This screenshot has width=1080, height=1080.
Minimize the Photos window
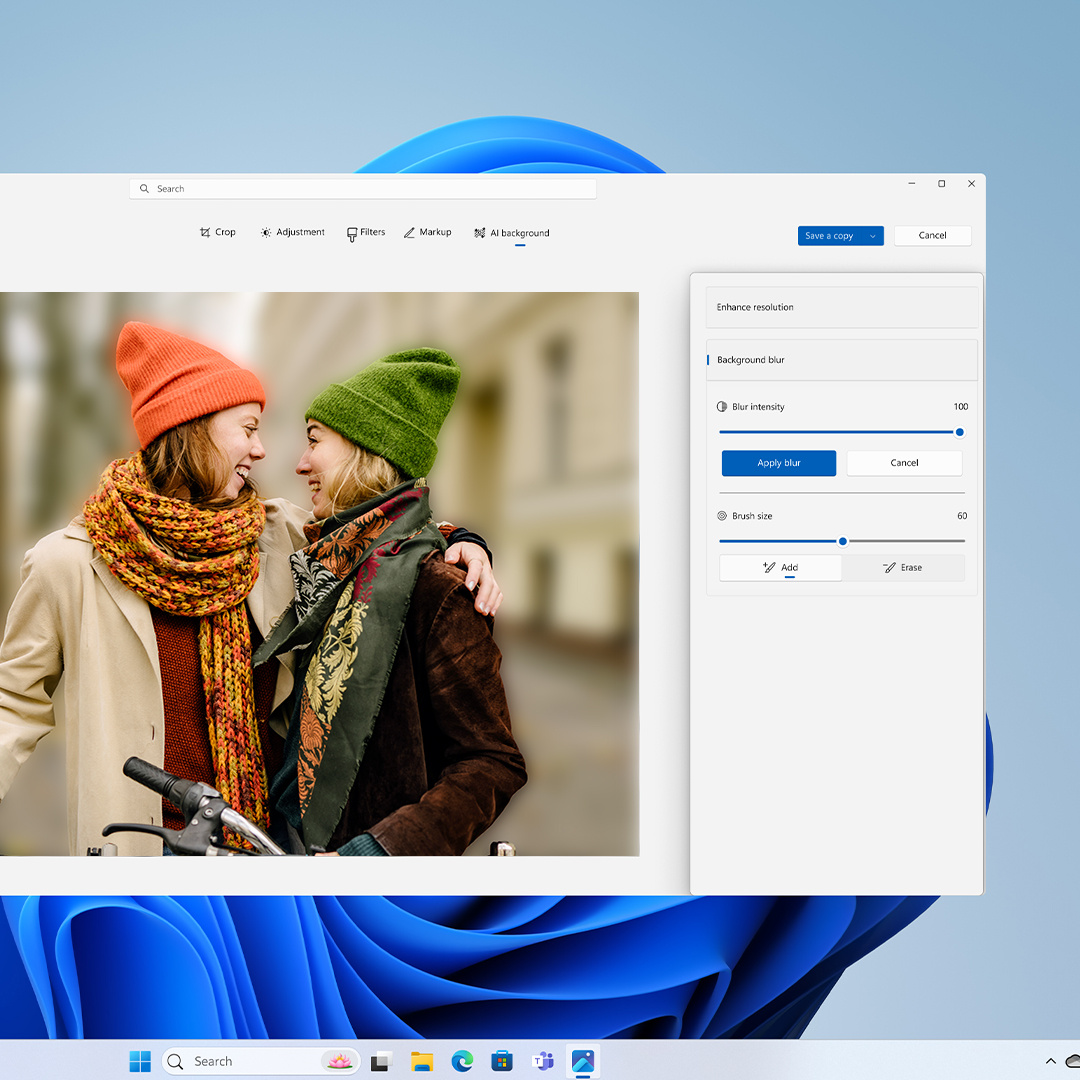point(911,184)
